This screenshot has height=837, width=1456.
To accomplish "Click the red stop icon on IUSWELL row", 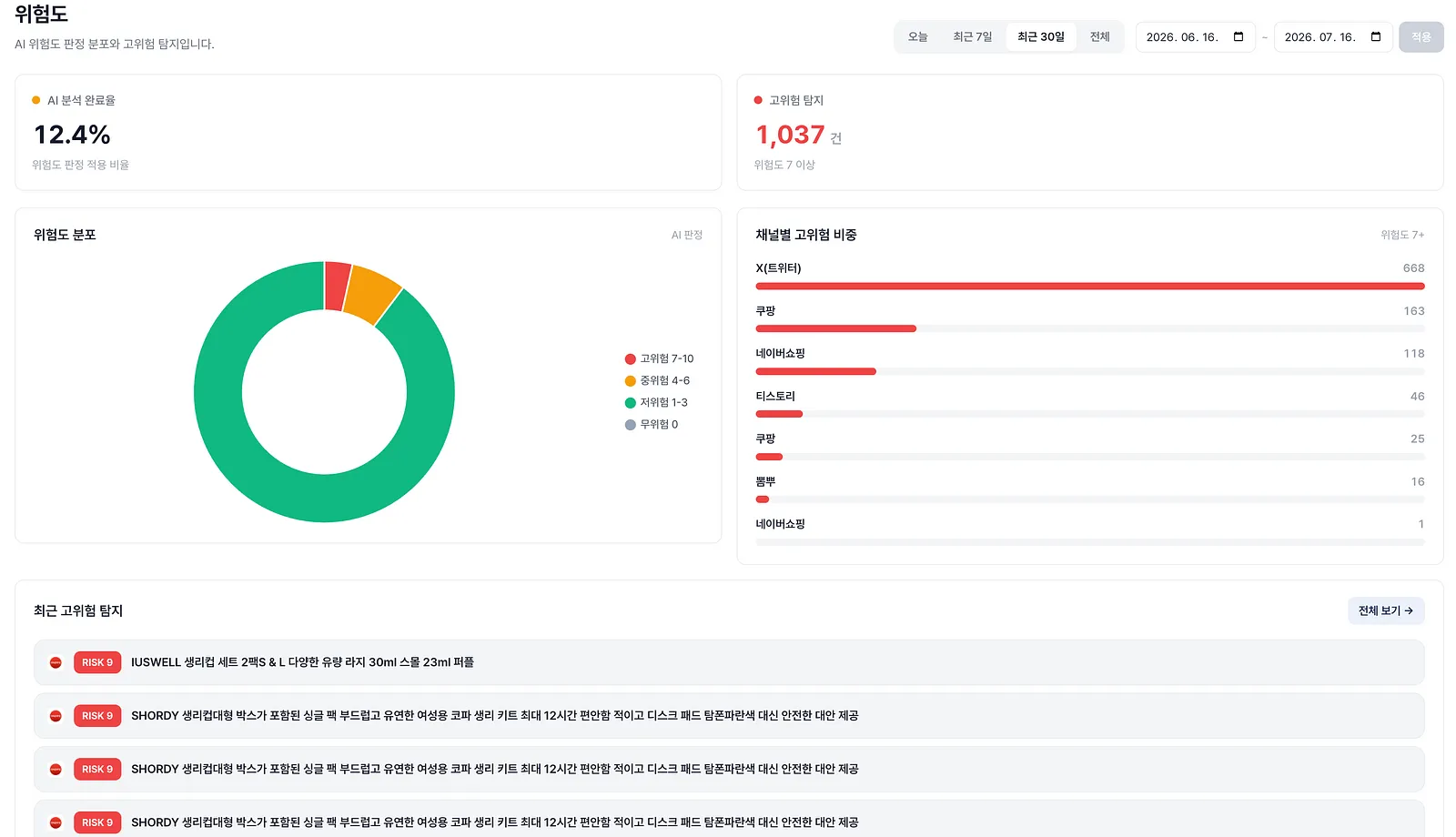I will [56, 662].
